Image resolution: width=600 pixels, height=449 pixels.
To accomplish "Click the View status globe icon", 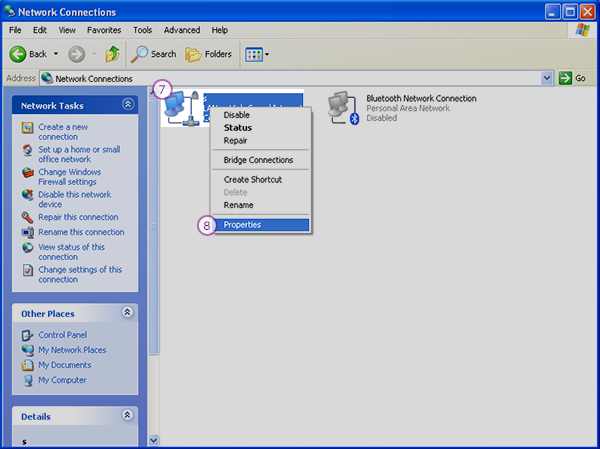I will [27, 248].
